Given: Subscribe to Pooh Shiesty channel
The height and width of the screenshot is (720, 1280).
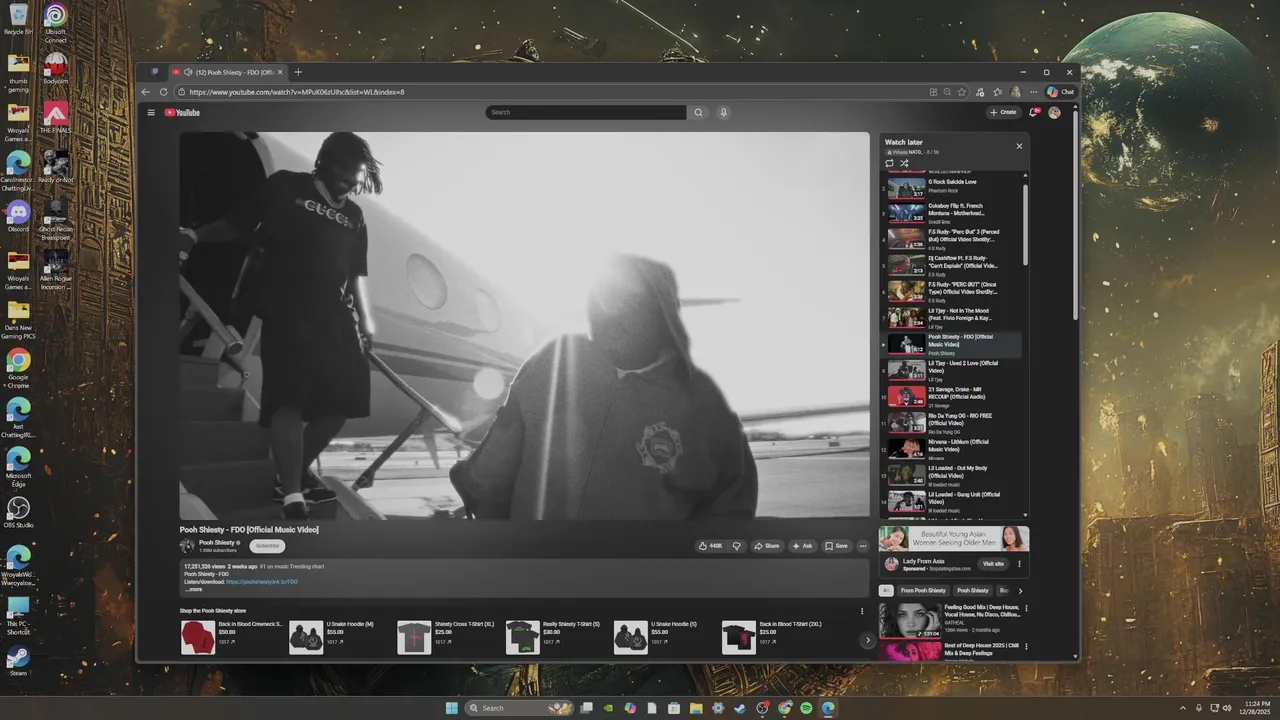Looking at the screenshot, I should (268, 546).
